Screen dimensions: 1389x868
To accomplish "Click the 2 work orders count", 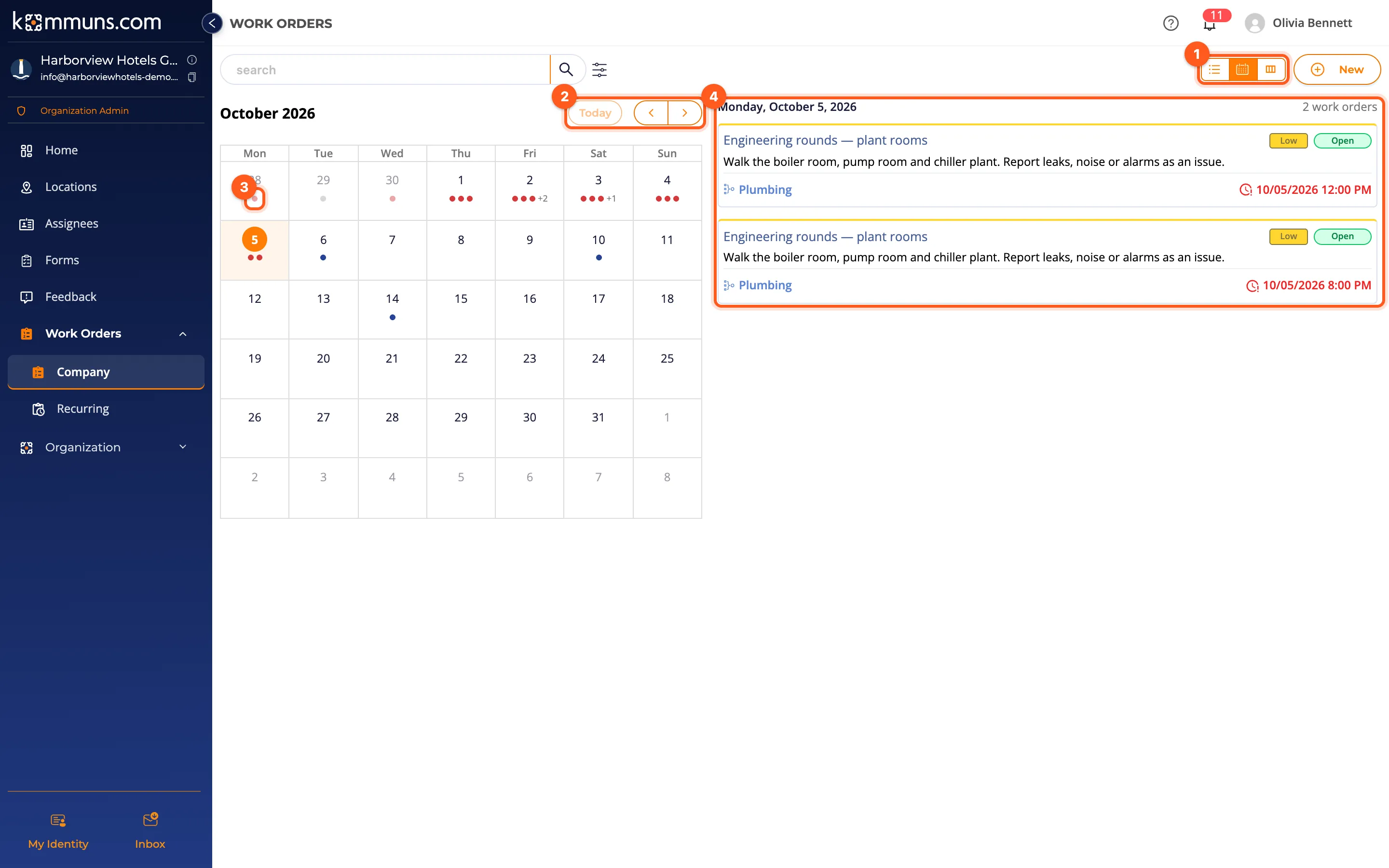I will (1339, 107).
